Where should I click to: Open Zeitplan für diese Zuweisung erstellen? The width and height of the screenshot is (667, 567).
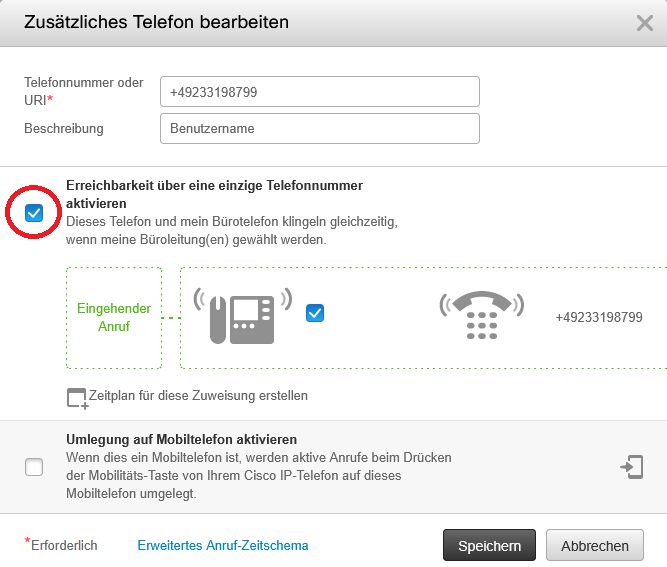point(198,396)
